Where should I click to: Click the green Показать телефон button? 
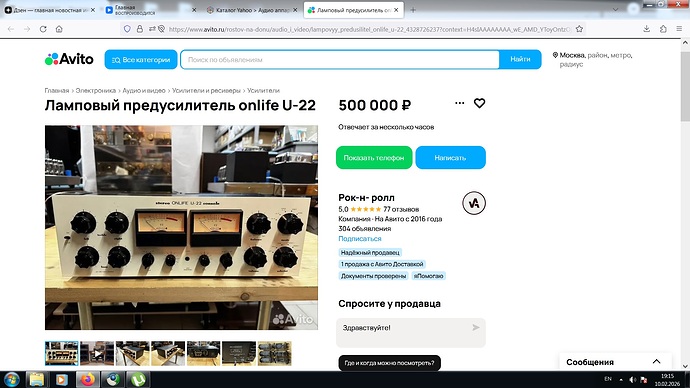(374, 157)
